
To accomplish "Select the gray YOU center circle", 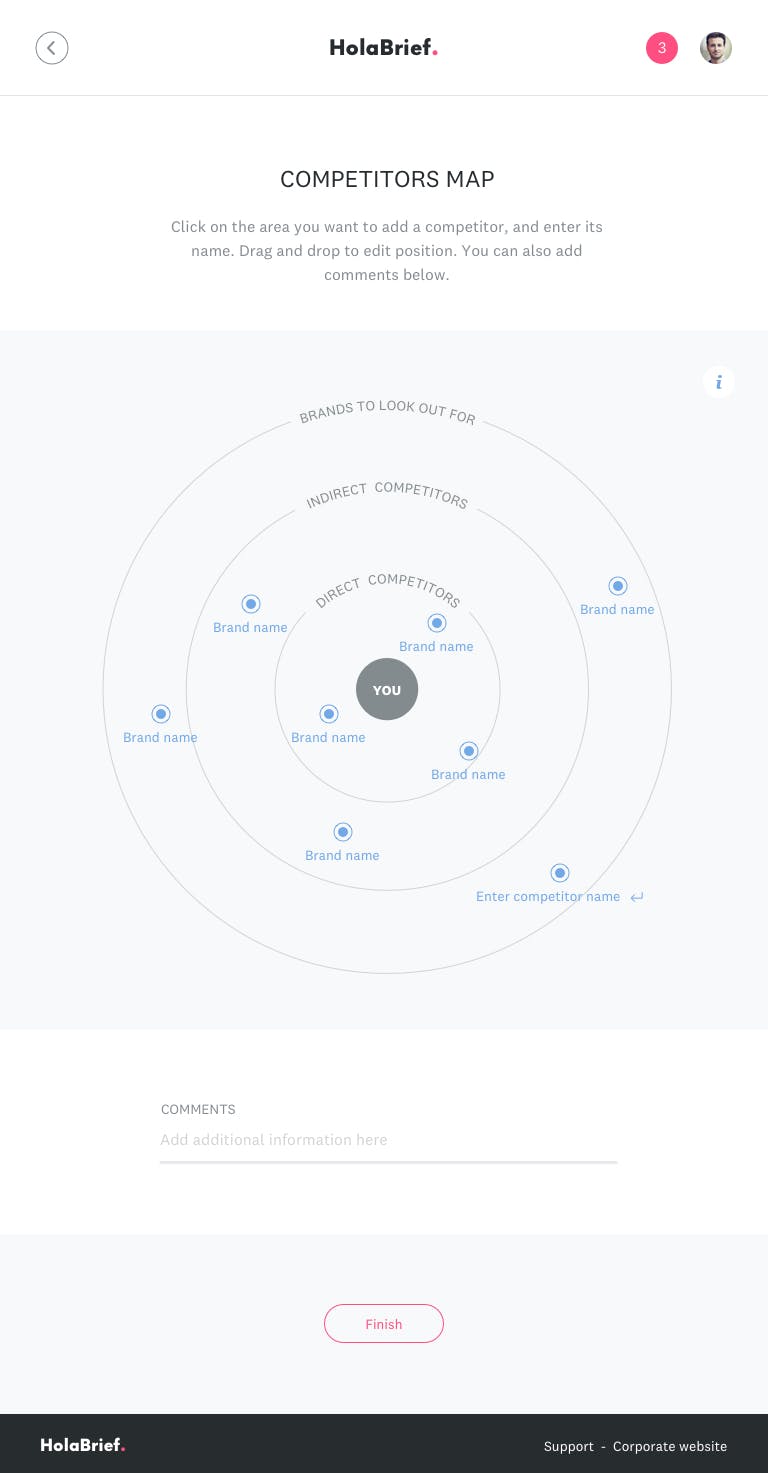I will coord(387,690).
